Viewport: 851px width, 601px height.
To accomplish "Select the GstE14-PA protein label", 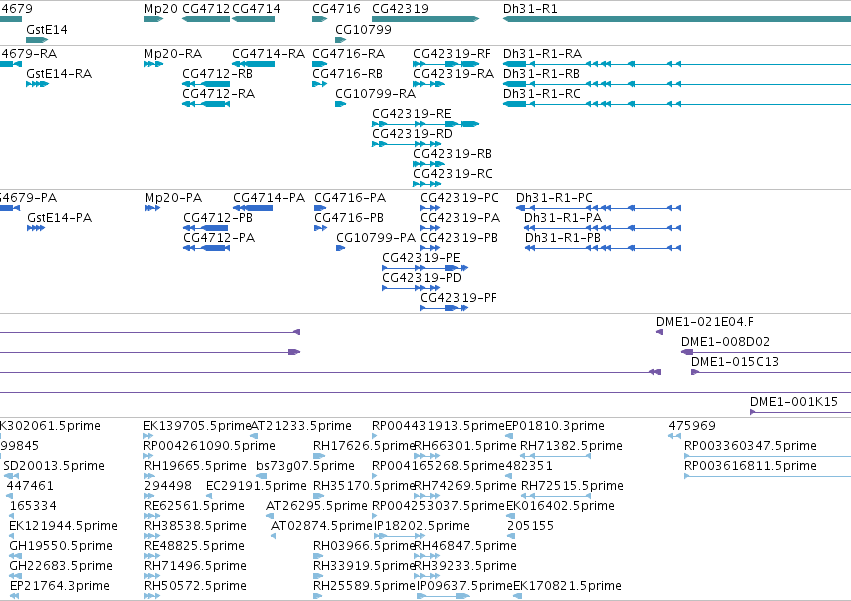I will click(60, 218).
